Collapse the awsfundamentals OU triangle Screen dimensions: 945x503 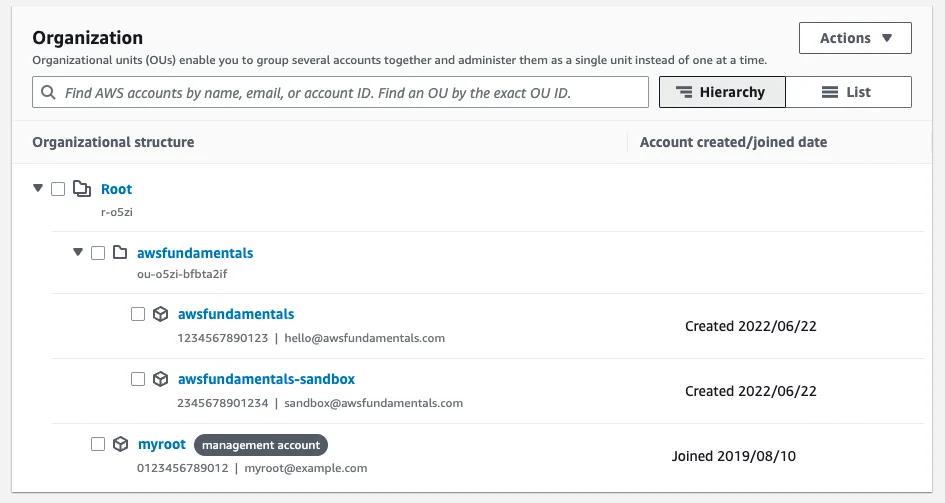coord(78,252)
